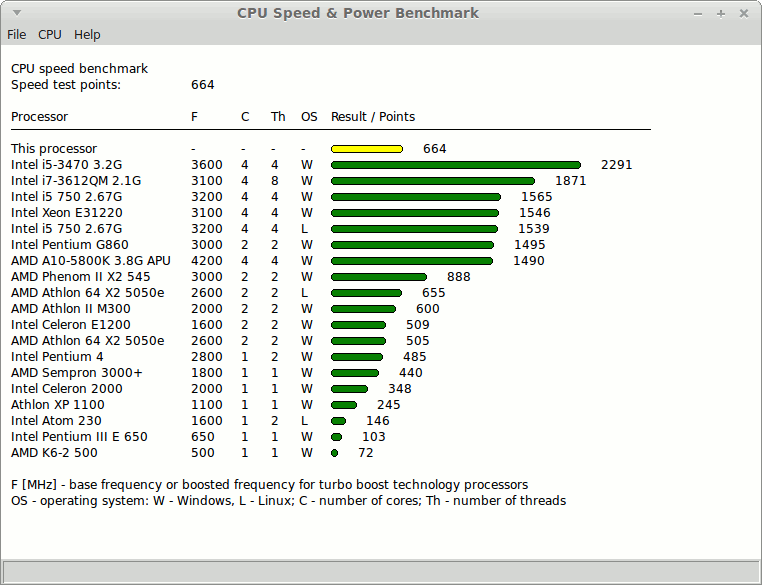Click the Intel Atom 230 result bar
This screenshot has height=585, width=762.
[338, 421]
